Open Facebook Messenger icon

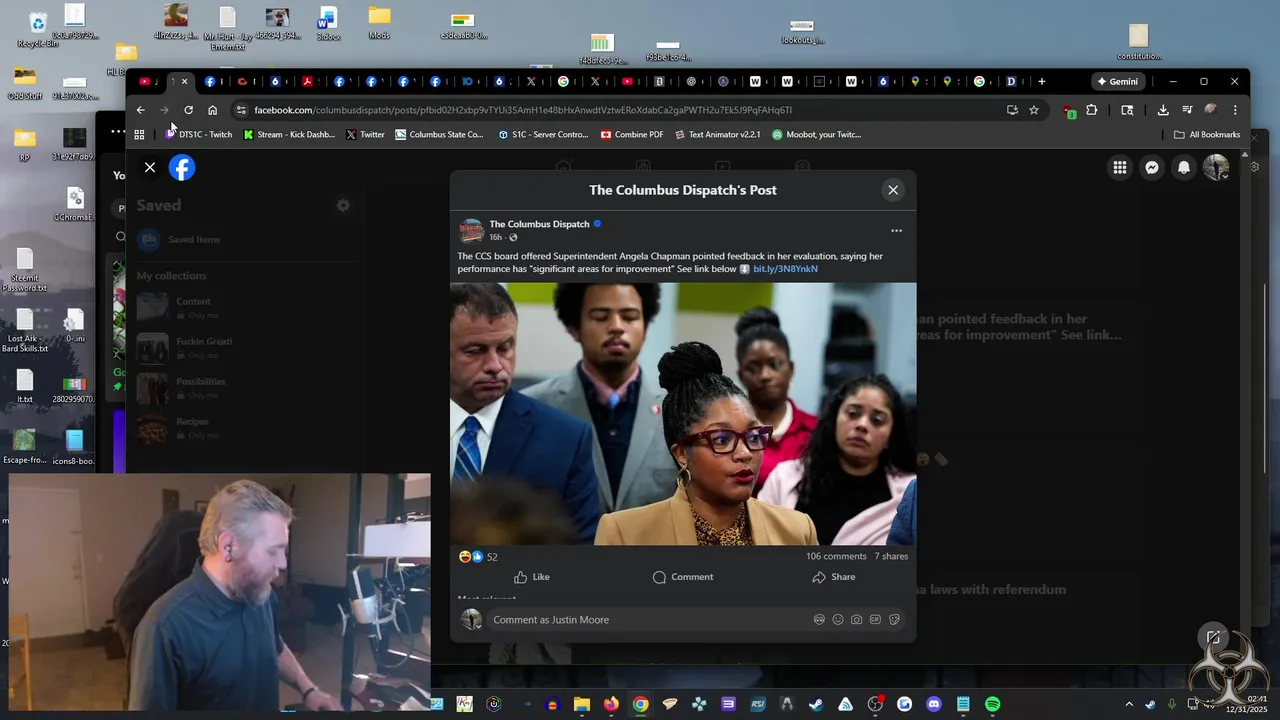[x=1152, y=168]
